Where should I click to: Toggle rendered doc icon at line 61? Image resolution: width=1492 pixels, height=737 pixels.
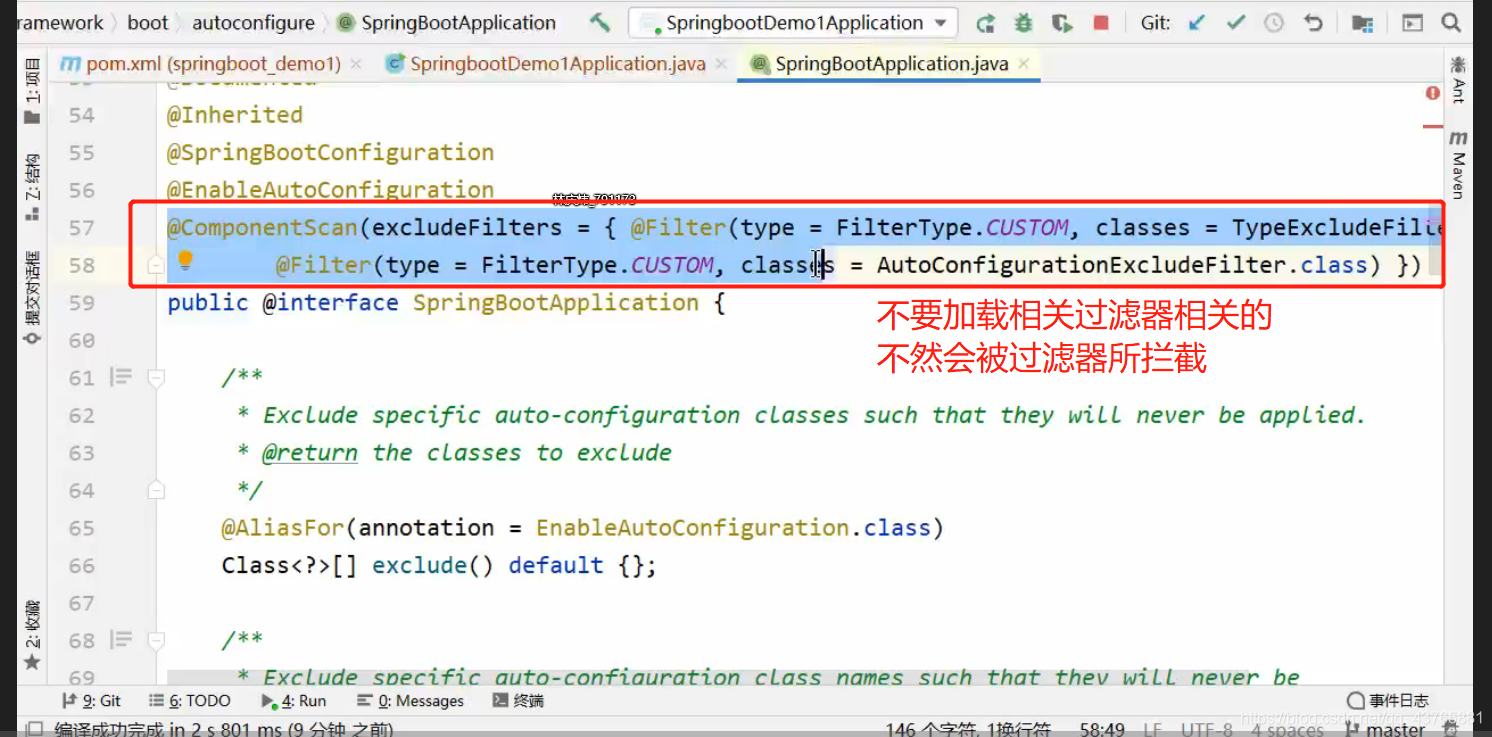click(x=121, y=377)
